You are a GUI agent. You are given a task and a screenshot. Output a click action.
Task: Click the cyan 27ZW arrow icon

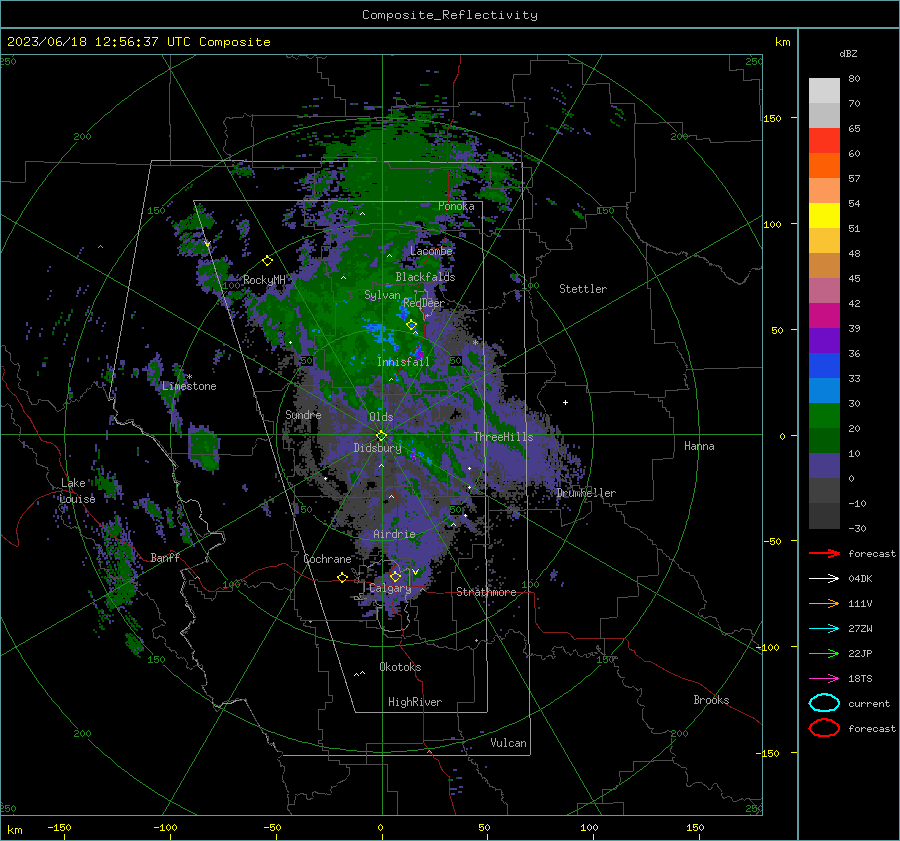(x=824, y=629)
